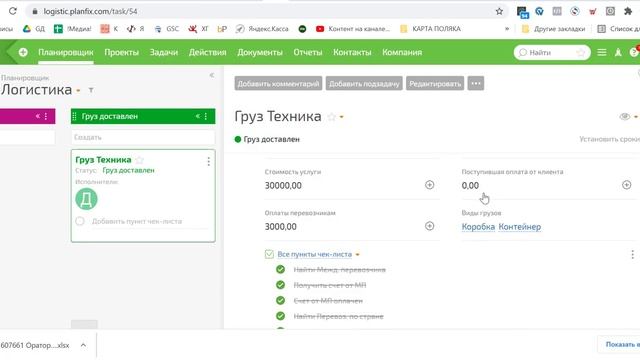Open the more actions ellipsis button
Screen dimensions: 640x360
click(476, 84)
